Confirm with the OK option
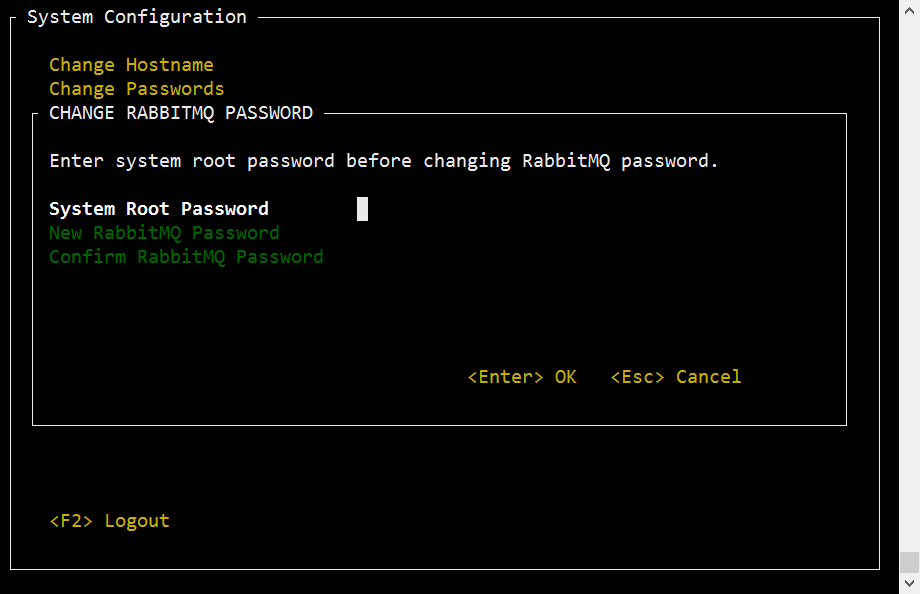The width and height of the screenshot is (920, 594). tap(566, 377)
